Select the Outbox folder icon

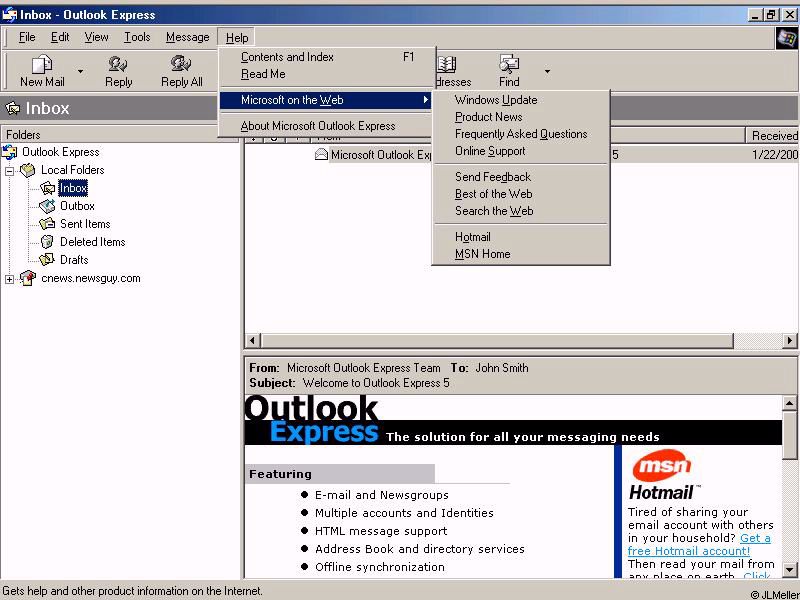pos(47,206)
